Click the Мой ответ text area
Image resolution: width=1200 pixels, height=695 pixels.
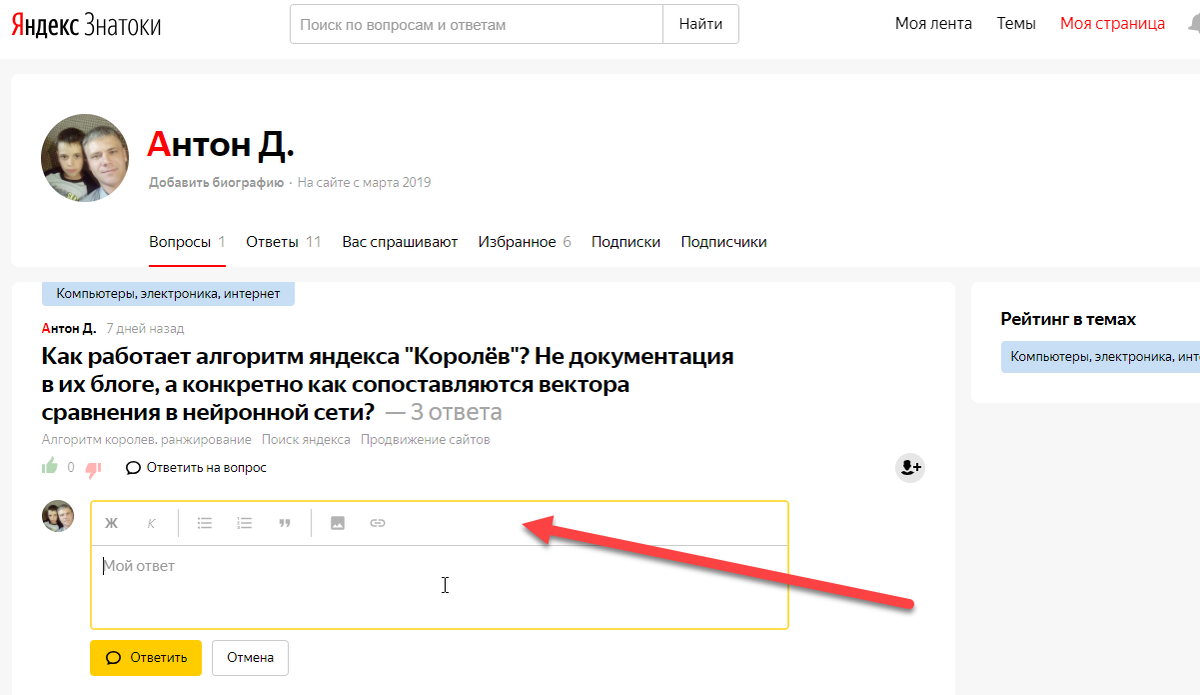click(440, 586)
